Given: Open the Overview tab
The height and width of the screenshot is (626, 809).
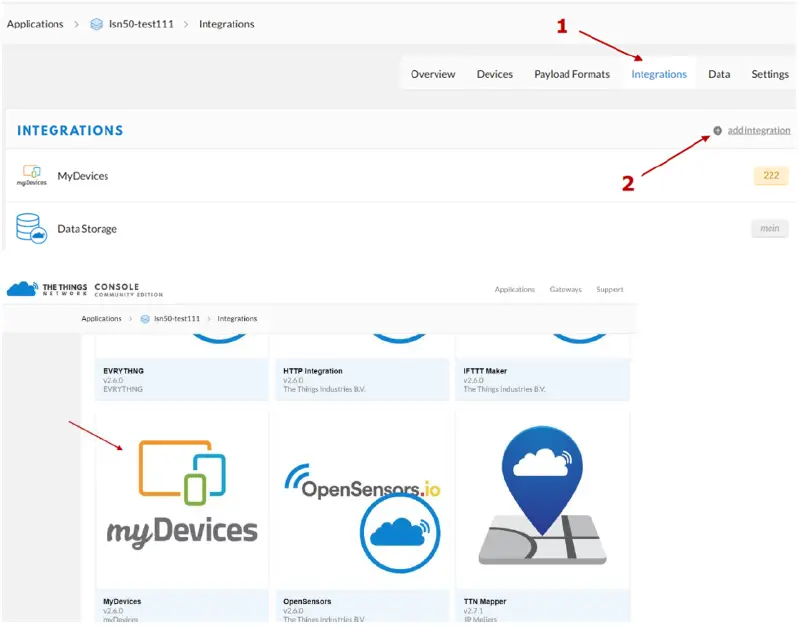Looking at the screenshot, I should [433, 74].
